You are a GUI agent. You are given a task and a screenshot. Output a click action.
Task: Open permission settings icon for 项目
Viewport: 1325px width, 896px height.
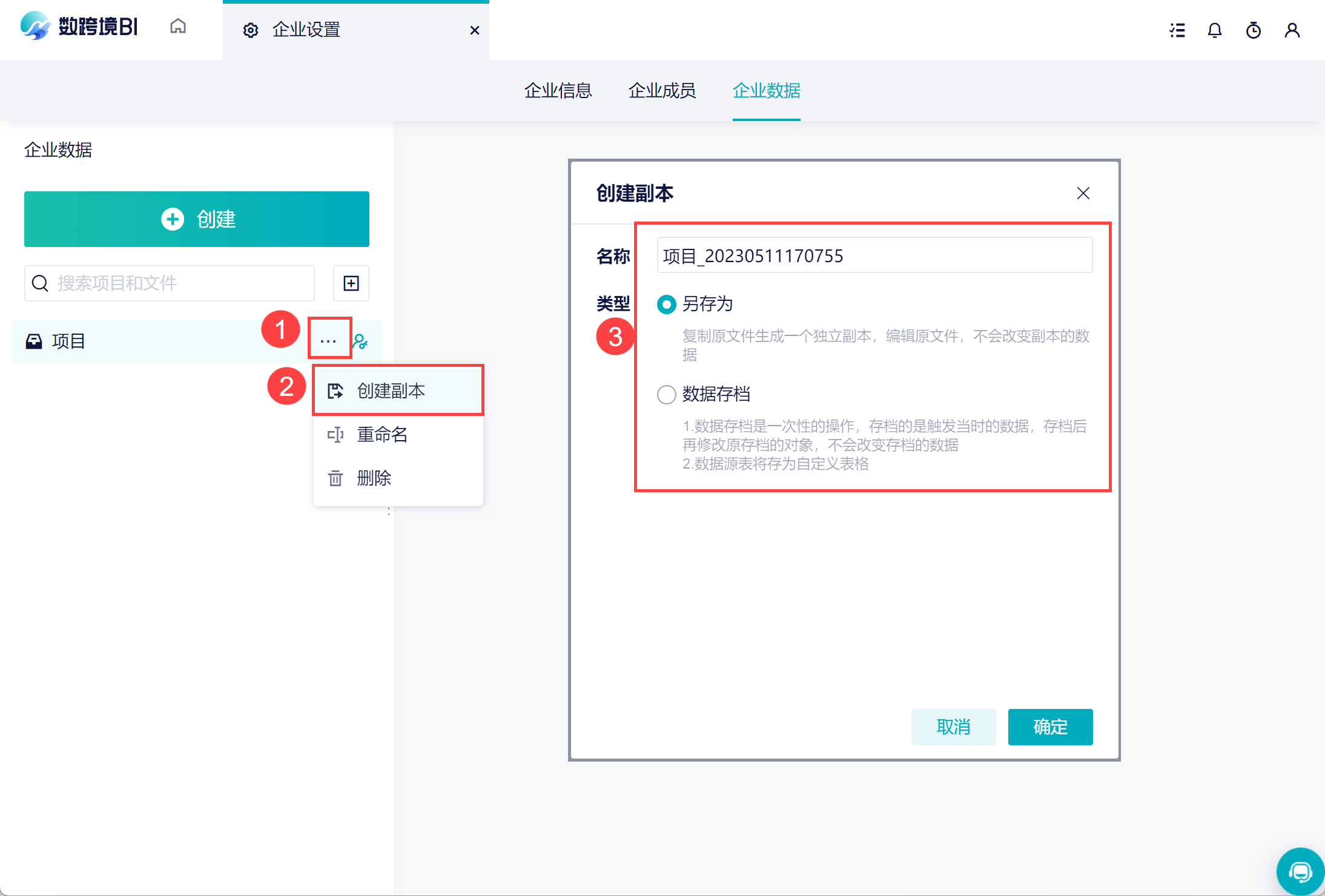click(x=360, y=342)
